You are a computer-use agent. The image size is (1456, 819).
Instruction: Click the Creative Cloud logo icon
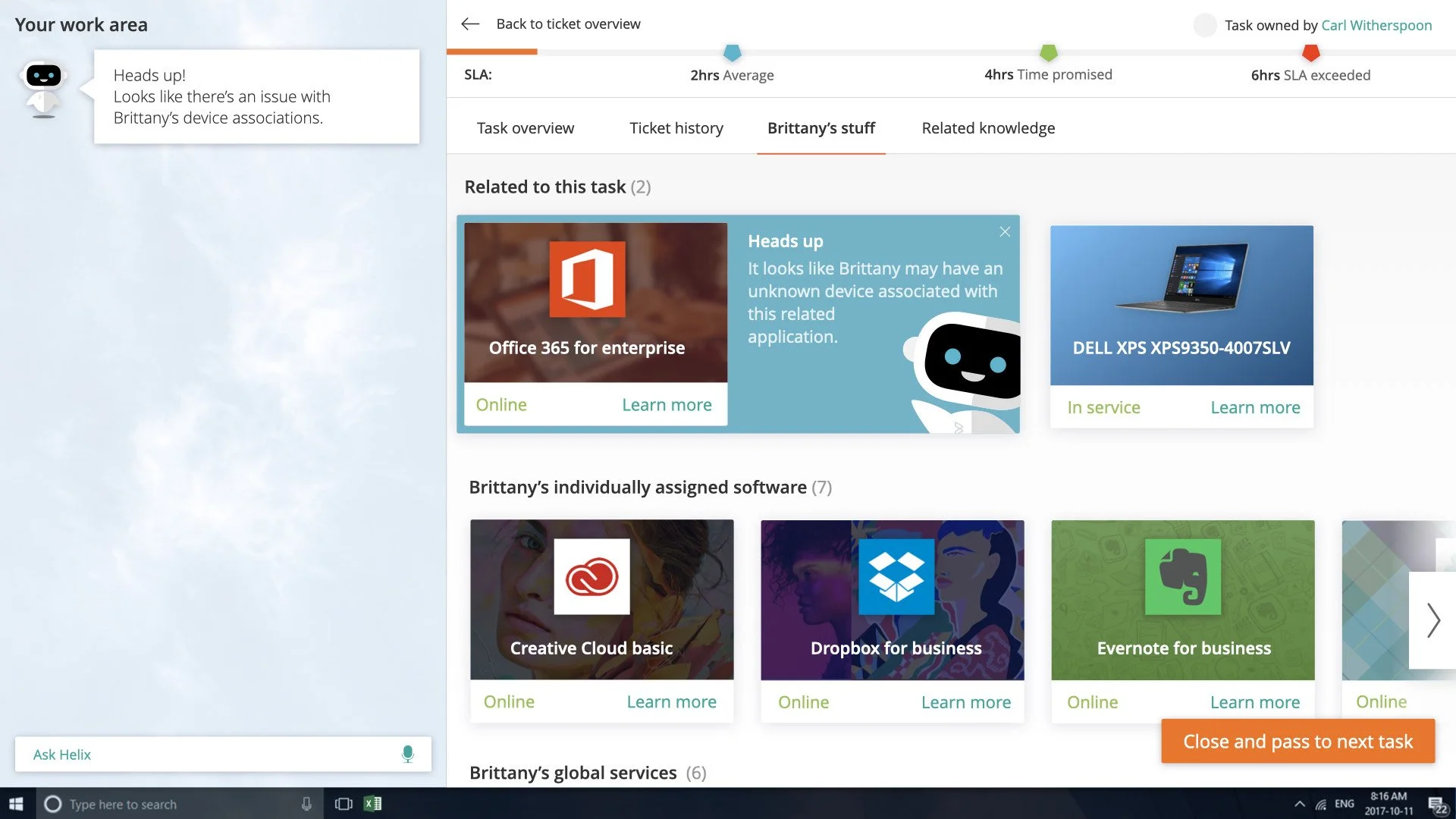591,576
